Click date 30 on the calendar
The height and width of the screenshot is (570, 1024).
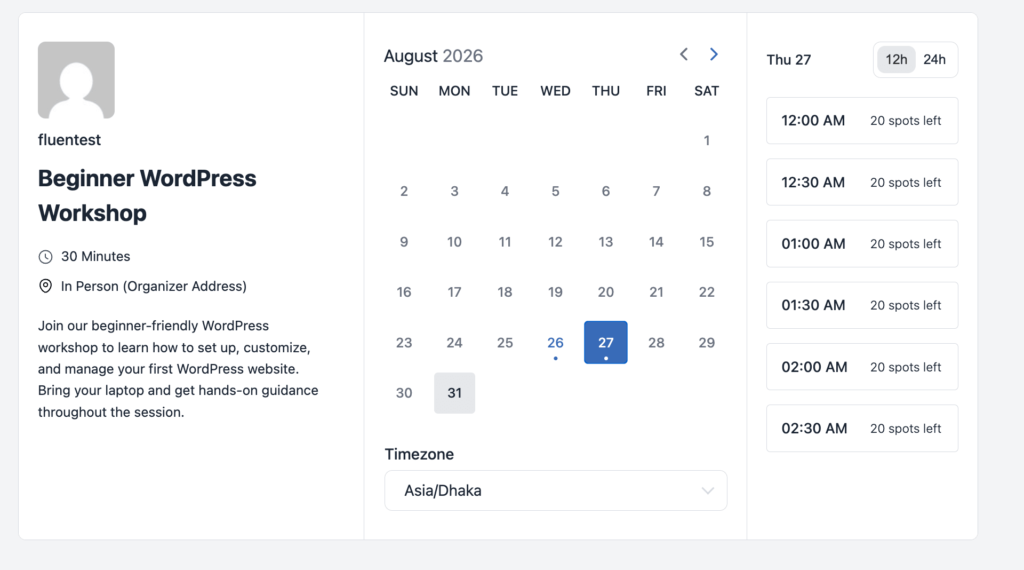(x=404, y=393)
